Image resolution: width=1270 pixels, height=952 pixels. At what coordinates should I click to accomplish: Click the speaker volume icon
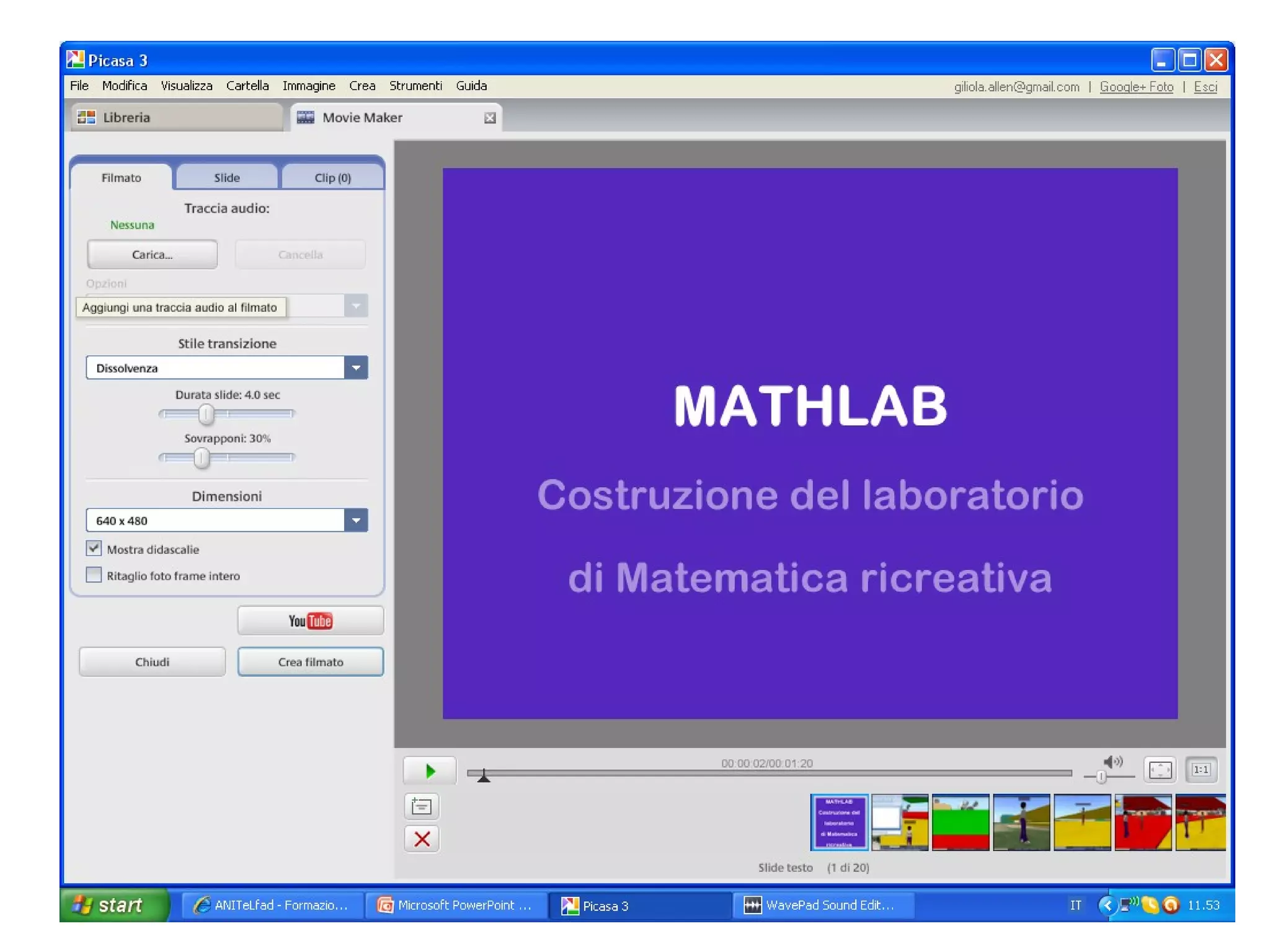coord(1112,762)
